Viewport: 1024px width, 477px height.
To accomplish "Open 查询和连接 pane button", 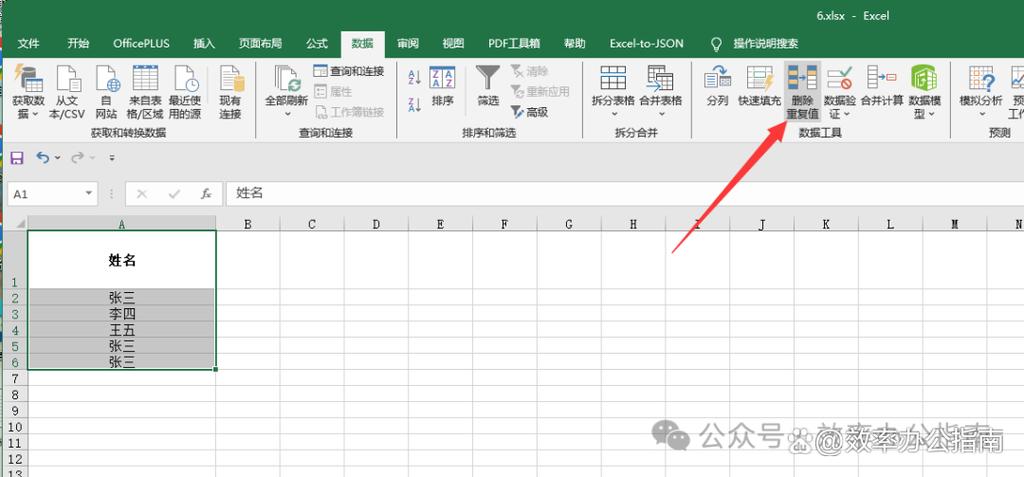I will pos(349,71).
